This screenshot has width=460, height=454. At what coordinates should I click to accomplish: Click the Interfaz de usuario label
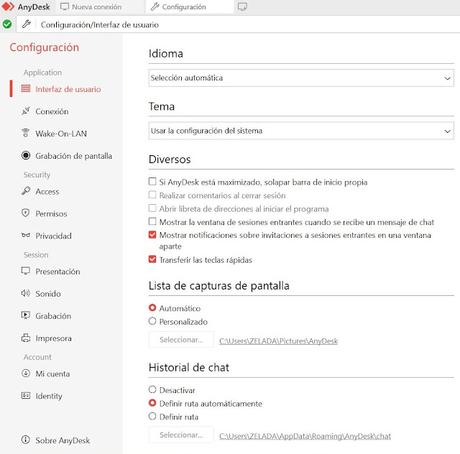pos(68,89)
